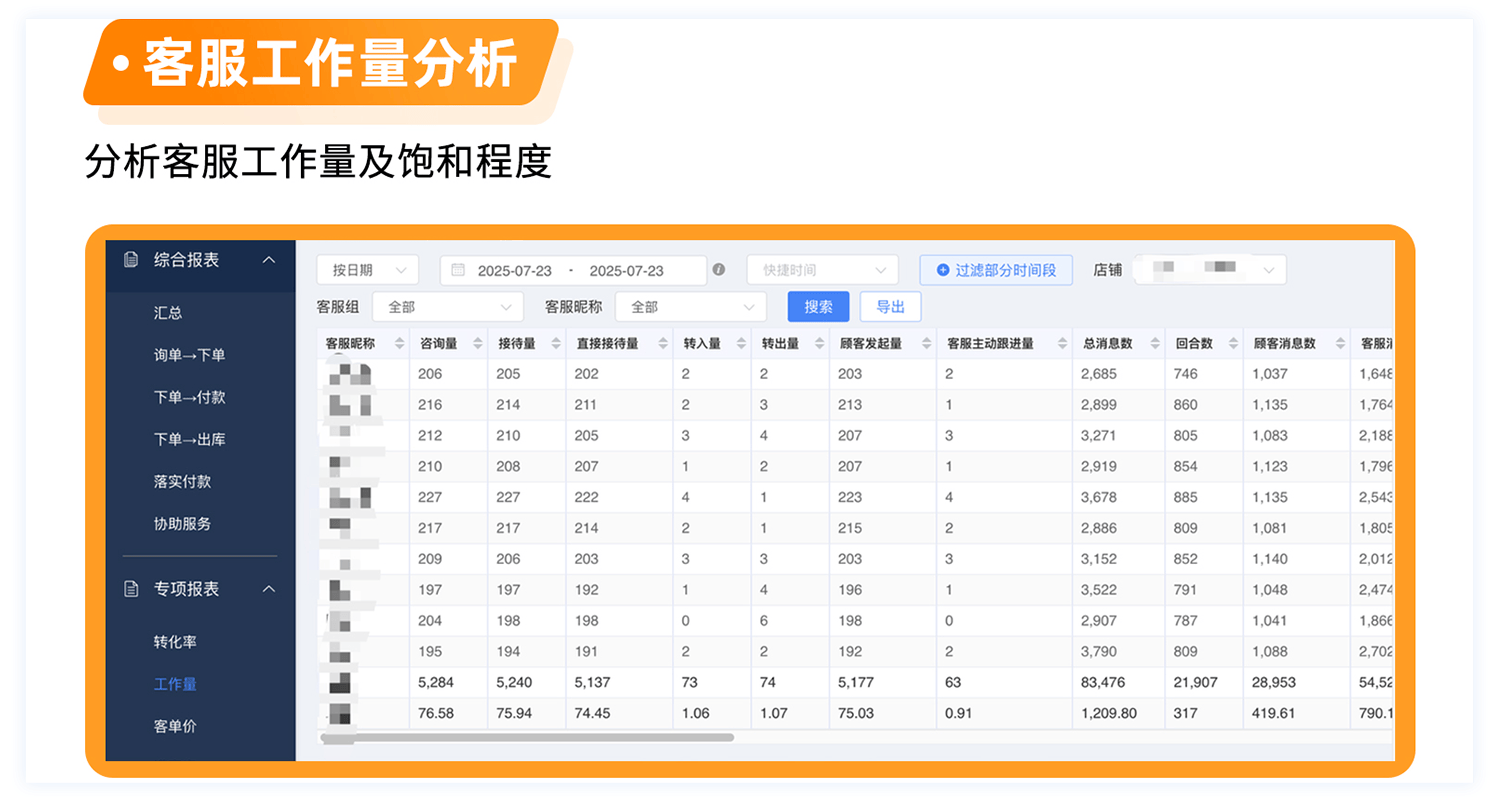The height and width of the screenshot is (797, 1500).
Task: Select 询单→下单 in sidebar menu
Action: point(189,355)
